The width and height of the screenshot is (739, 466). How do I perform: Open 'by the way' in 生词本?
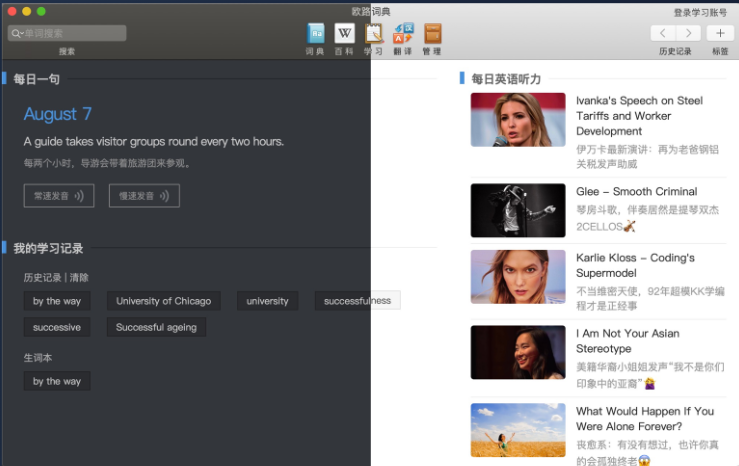click(x=57, y=381)
